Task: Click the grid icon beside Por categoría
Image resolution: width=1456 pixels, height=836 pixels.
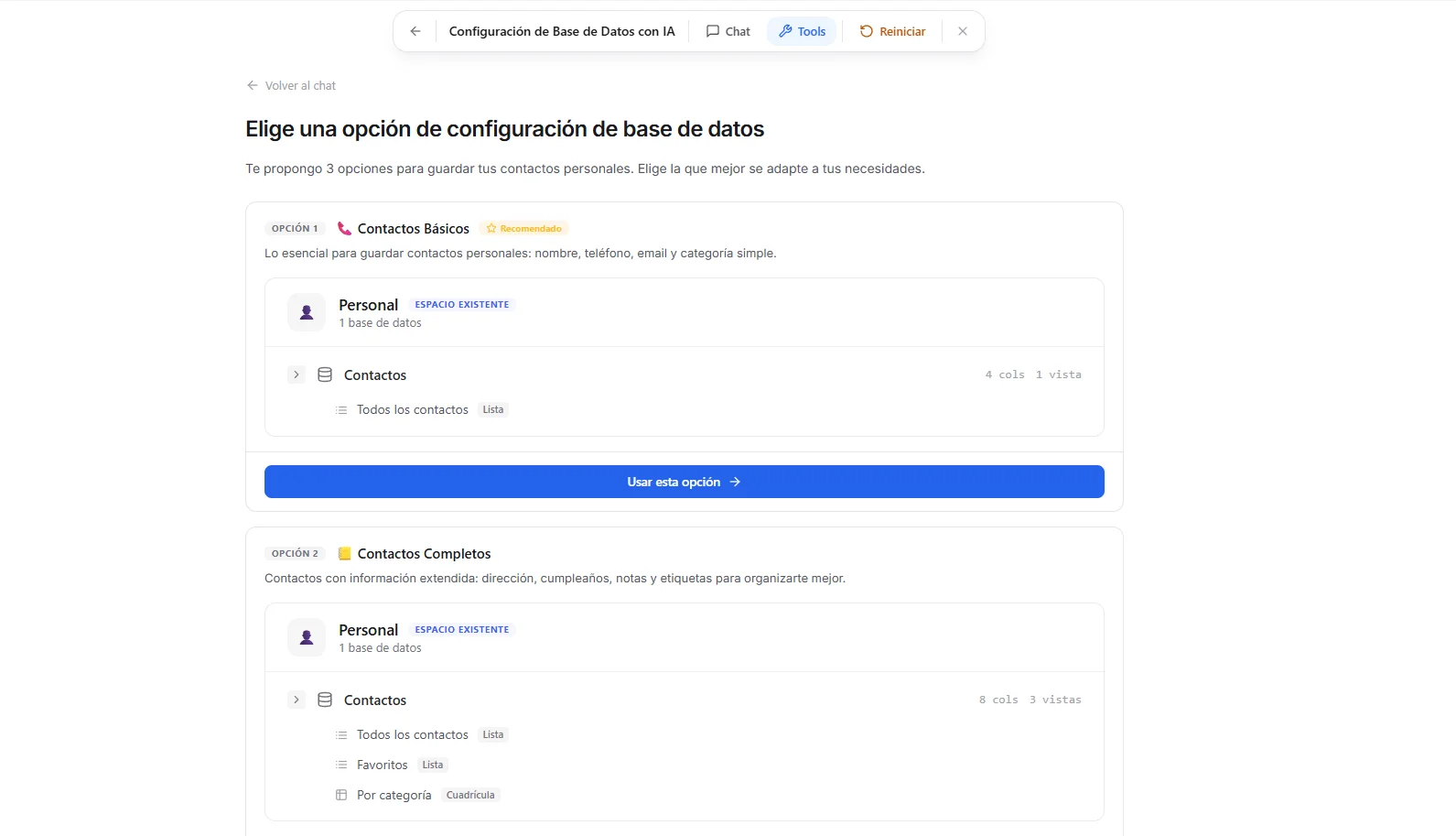Action: 341,795
